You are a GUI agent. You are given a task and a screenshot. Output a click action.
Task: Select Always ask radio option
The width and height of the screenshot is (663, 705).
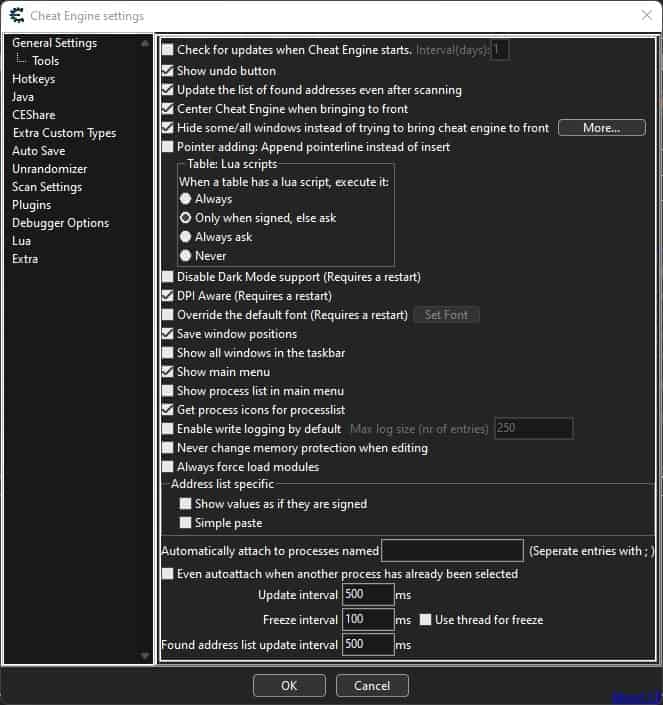point(185,237)
